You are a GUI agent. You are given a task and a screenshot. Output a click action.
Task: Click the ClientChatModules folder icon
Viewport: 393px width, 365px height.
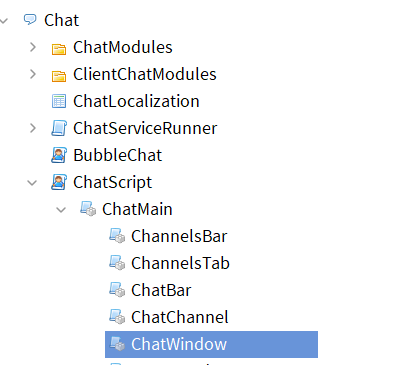point(59,76)
